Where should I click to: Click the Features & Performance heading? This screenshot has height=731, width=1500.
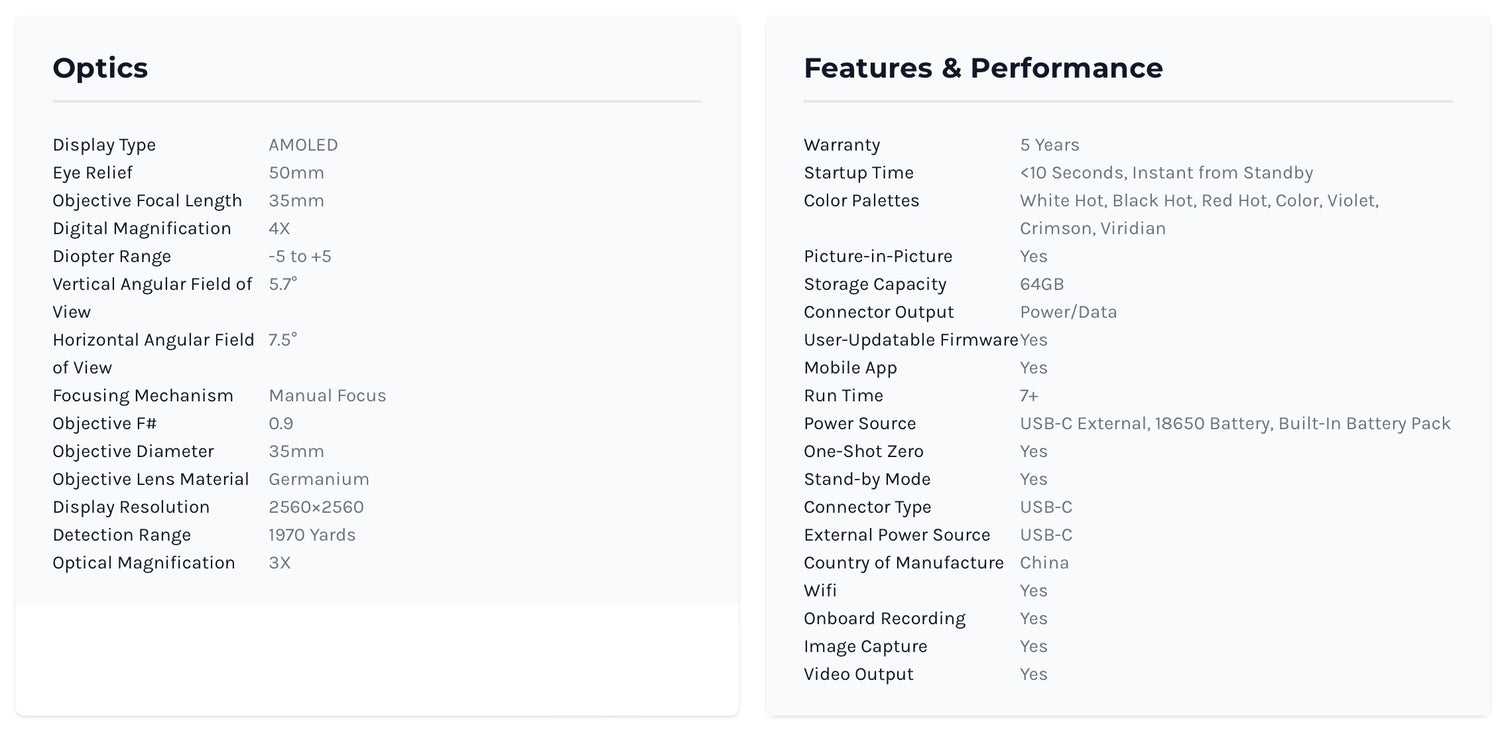coord(982,68)
